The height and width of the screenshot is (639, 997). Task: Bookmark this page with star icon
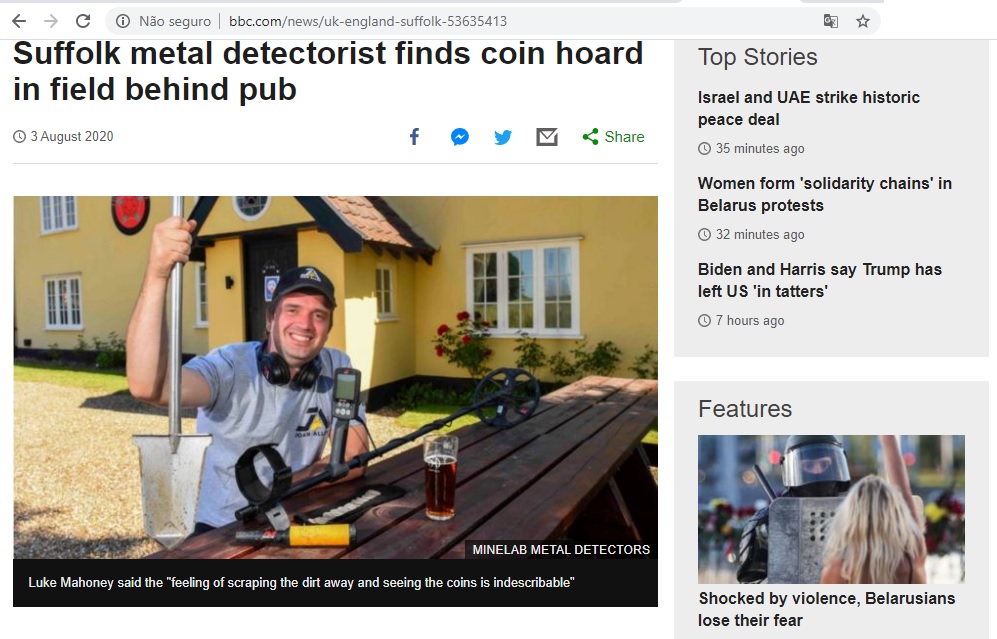863,21
